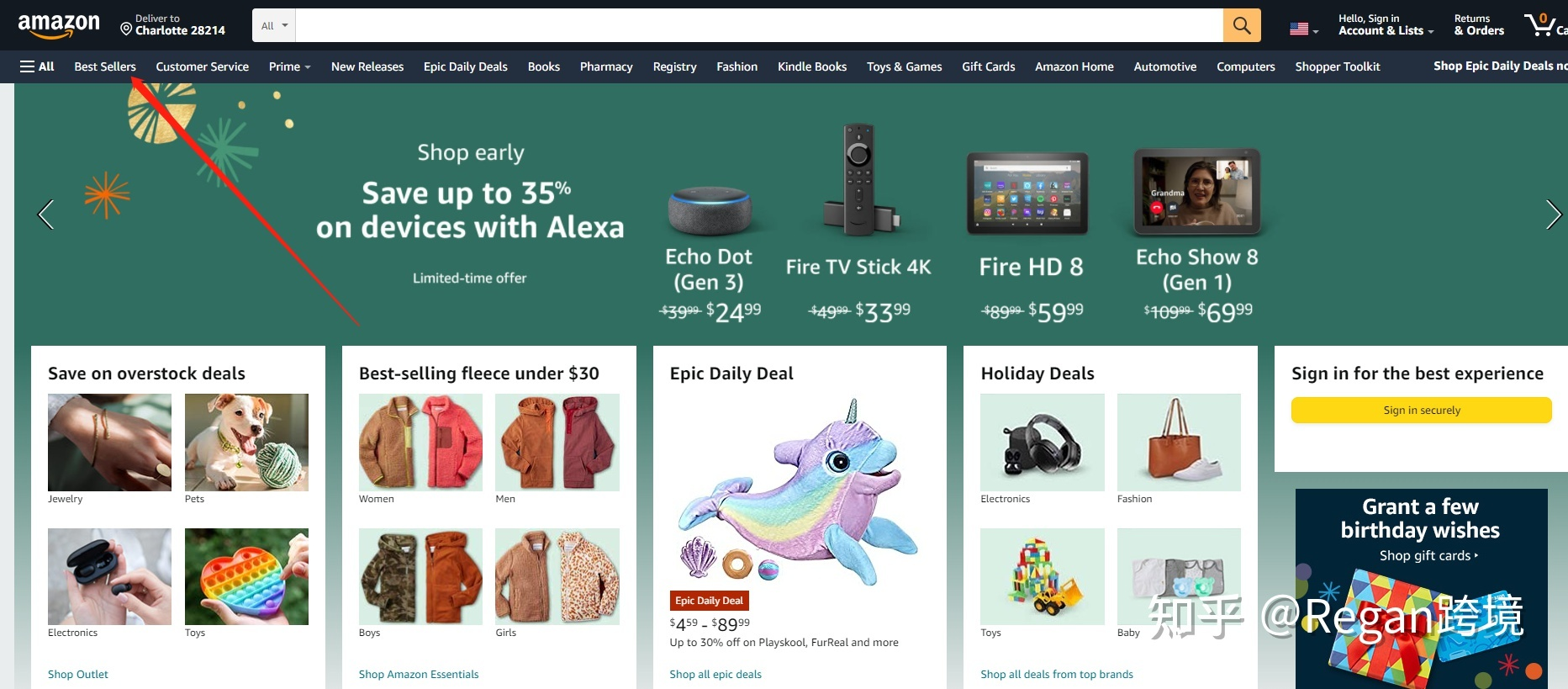Click the US flag language selector
Viewport: 1568px width, 689px height.
[x=1303, y=29]
